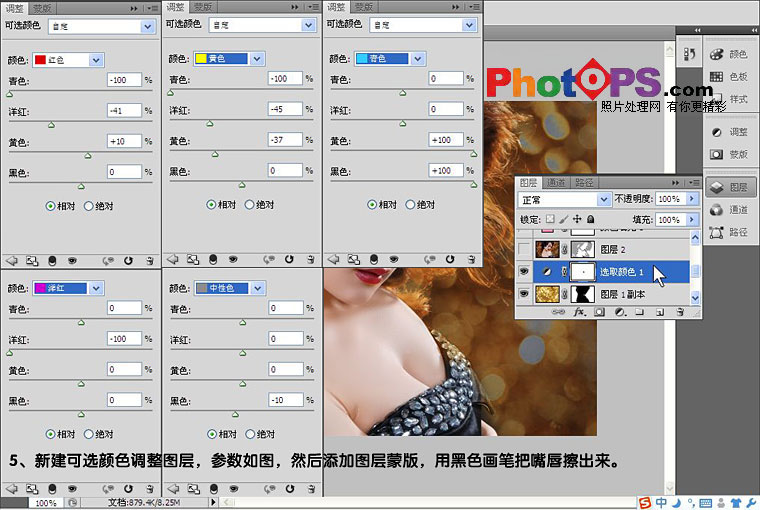Click the back arrow in the Red panel

click(12, 261)
